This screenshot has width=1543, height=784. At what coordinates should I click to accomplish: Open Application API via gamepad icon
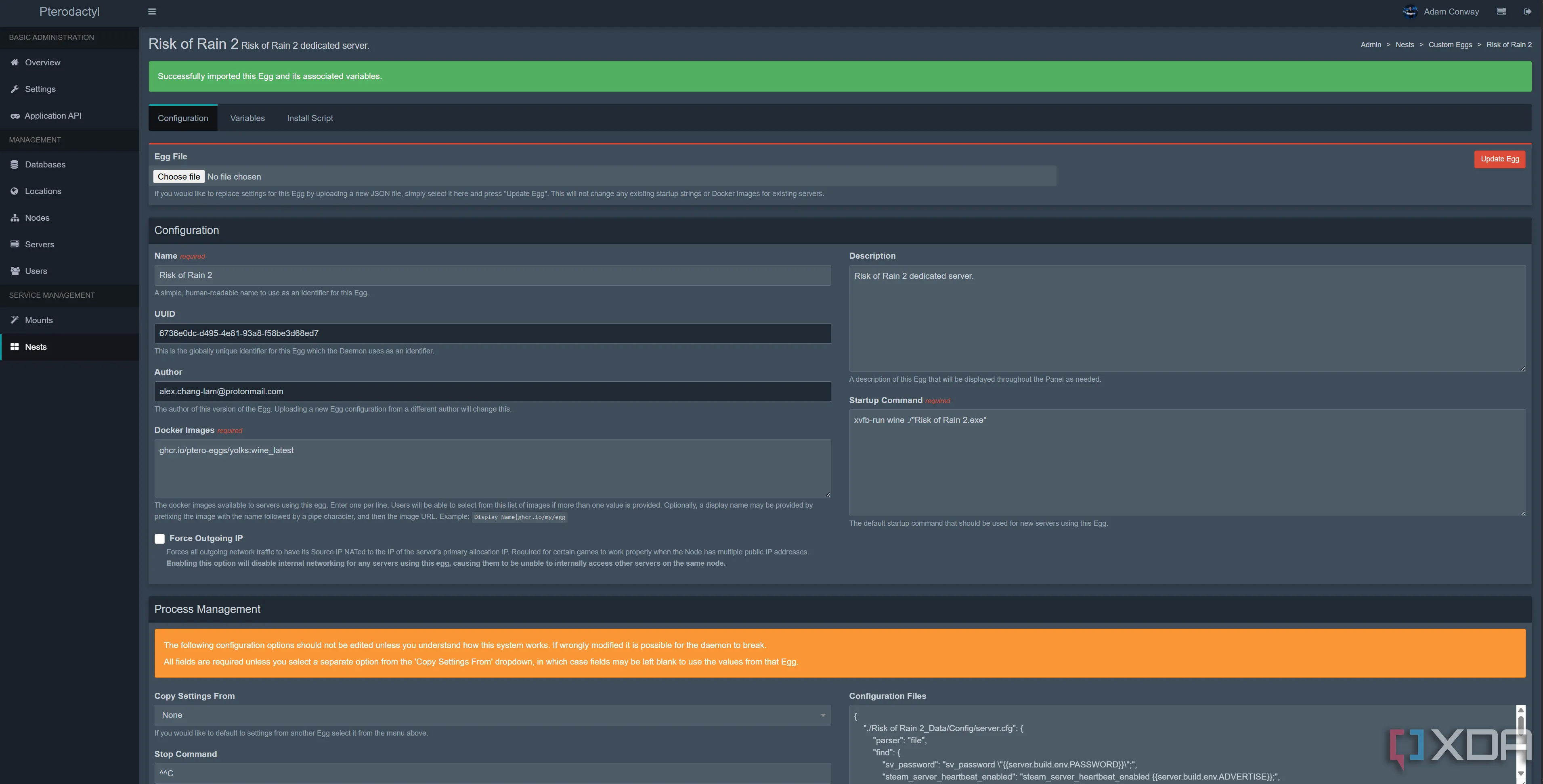pyautogui.click(x=15, y=116)
